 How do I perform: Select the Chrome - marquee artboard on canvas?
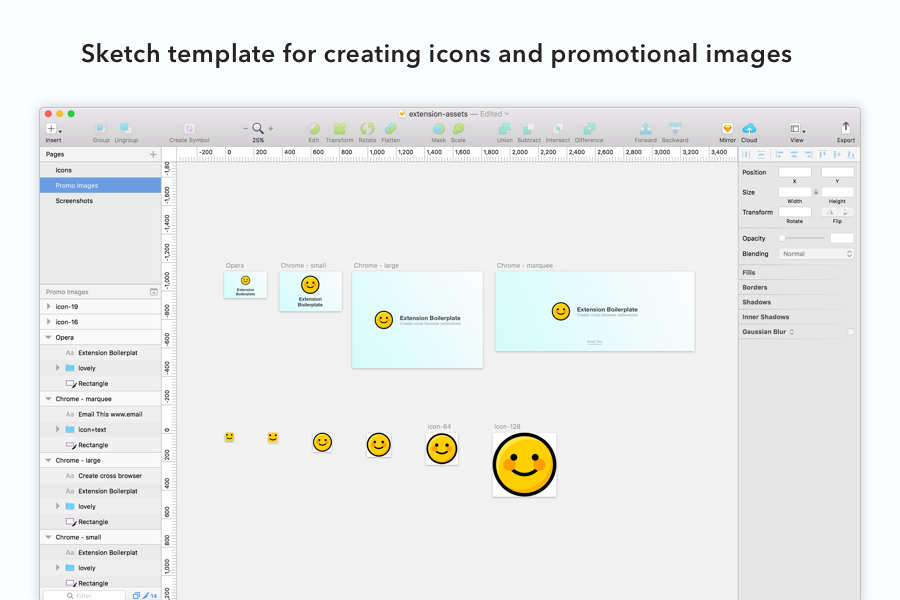595,311
